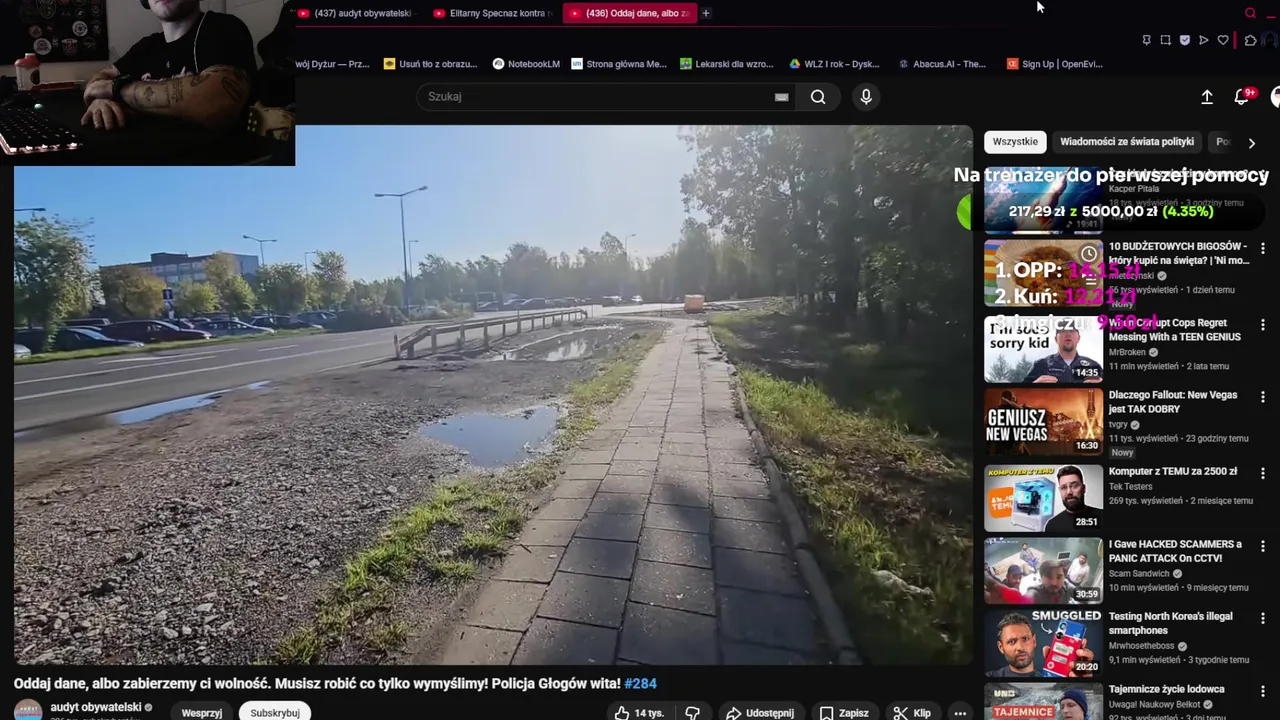1280x720 pixels.
Task: Click Tek Testers channel name
Action: (1130, 487)
